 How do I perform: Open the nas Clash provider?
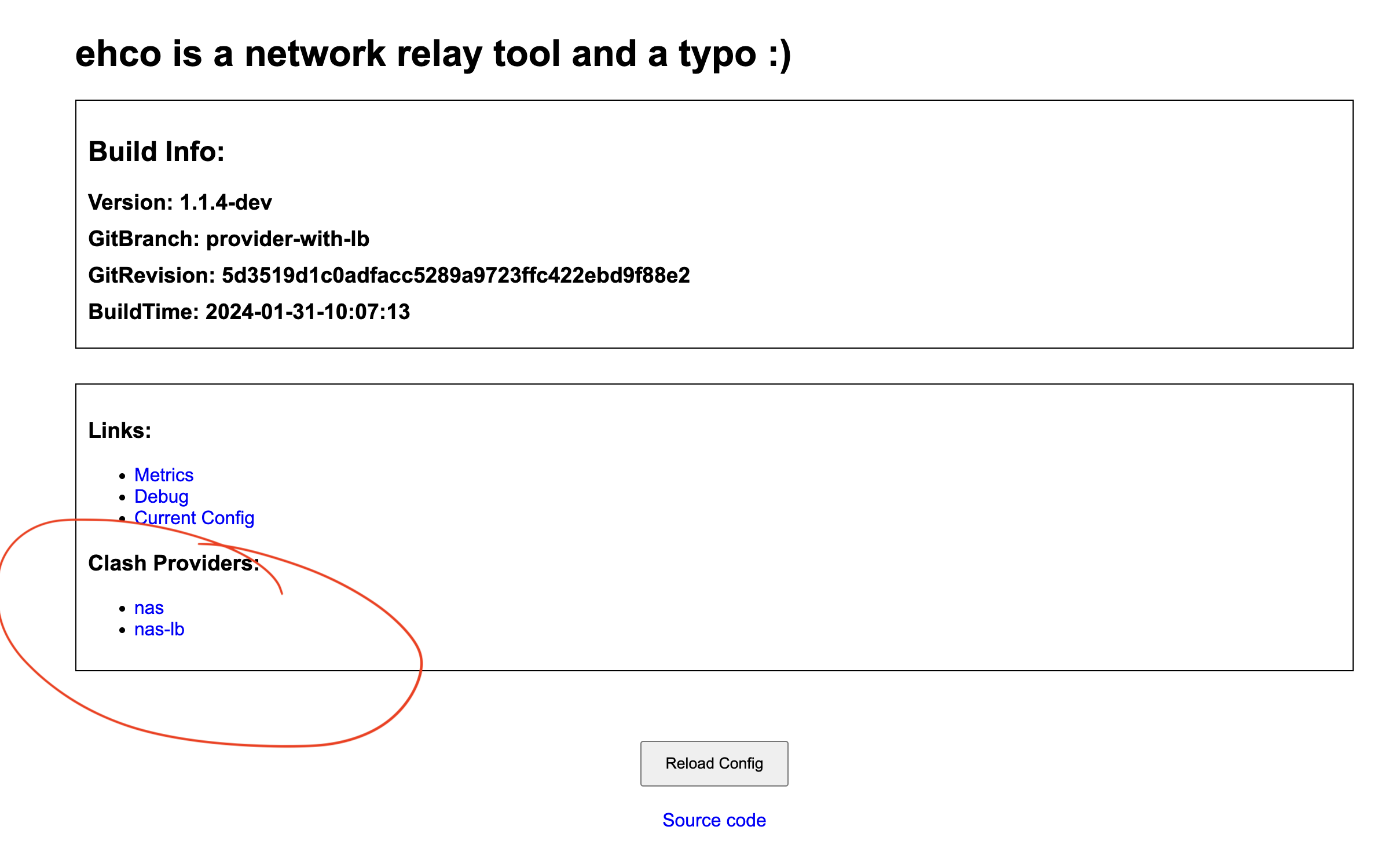coord(149,608)
